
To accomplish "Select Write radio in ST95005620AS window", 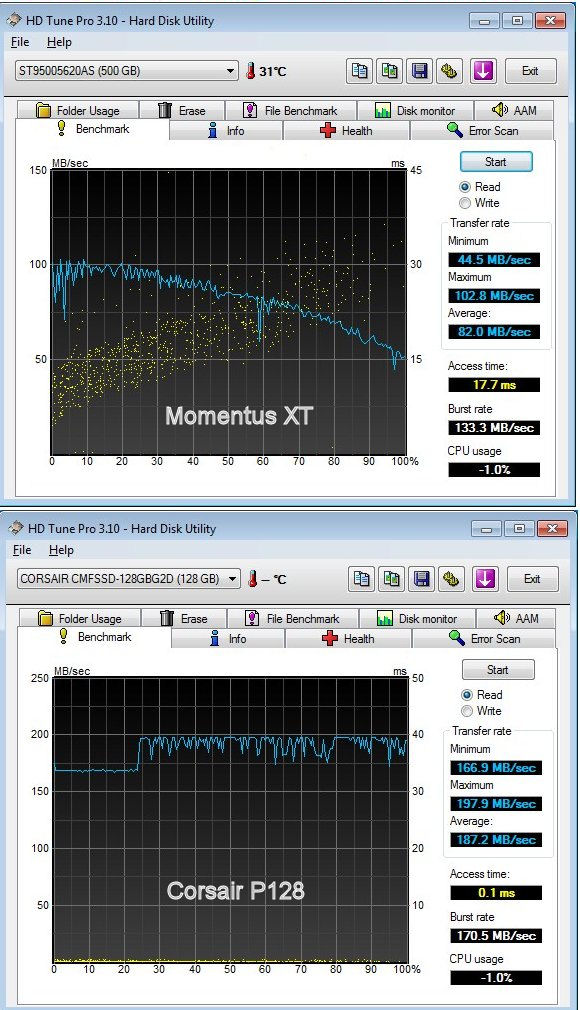I will click(x=465, y=203).
